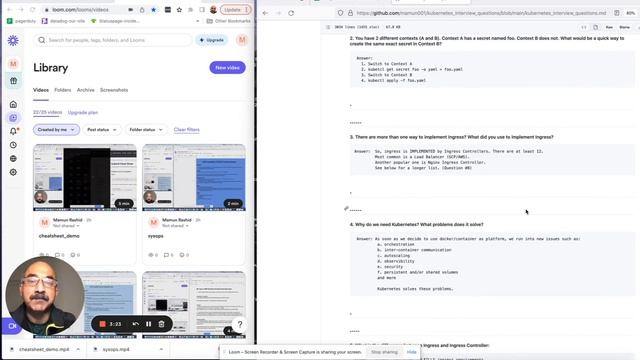Open the file outline icon on GitHub
Screen dimensions: 640x360
click(328, 27)
